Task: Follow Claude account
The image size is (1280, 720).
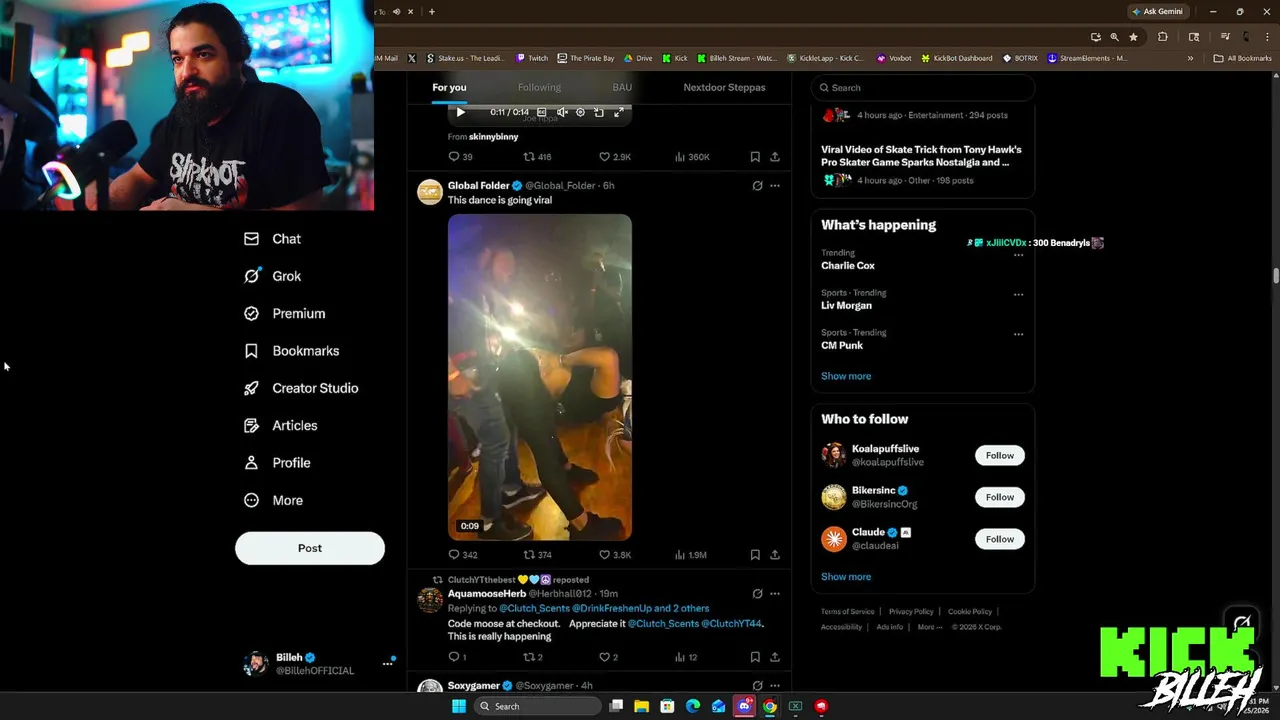Action: [x=999, y=539]
